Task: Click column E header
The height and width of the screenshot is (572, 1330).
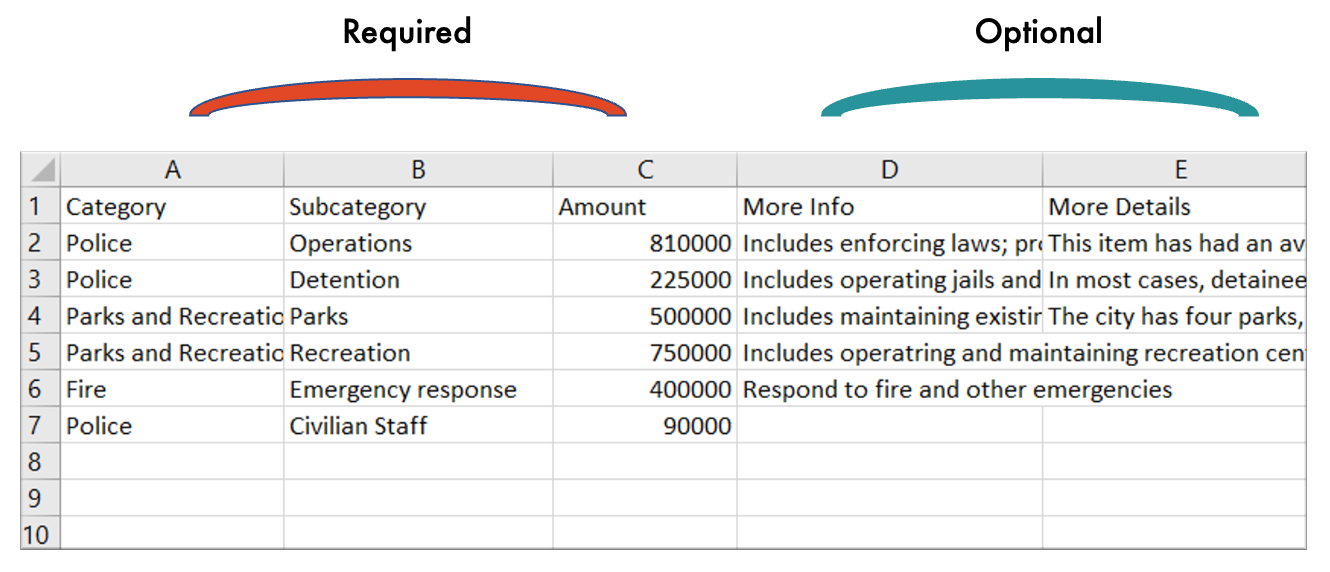Action: pyautogui.click(x=1174, y=170)
